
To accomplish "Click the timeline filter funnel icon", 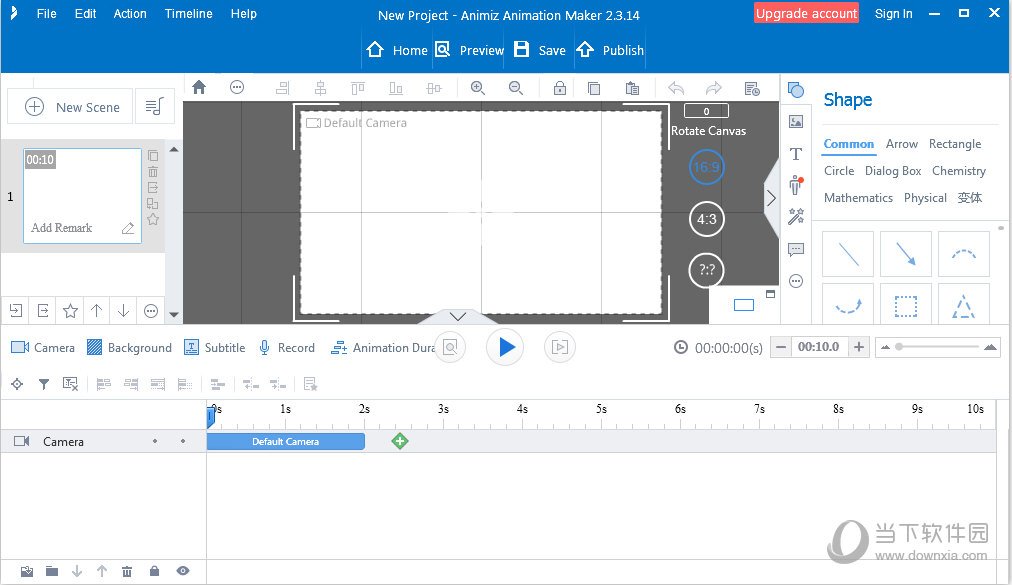I will pyautogui.click(x=44, y=385).
